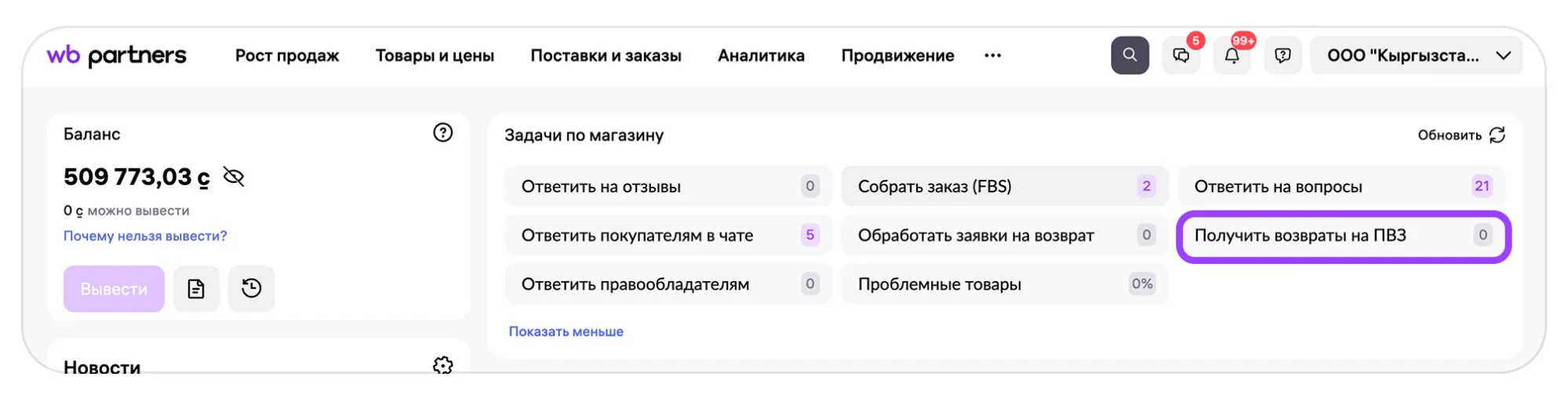
Task: Open the Товары и цены menu
Action: [435, 56]
